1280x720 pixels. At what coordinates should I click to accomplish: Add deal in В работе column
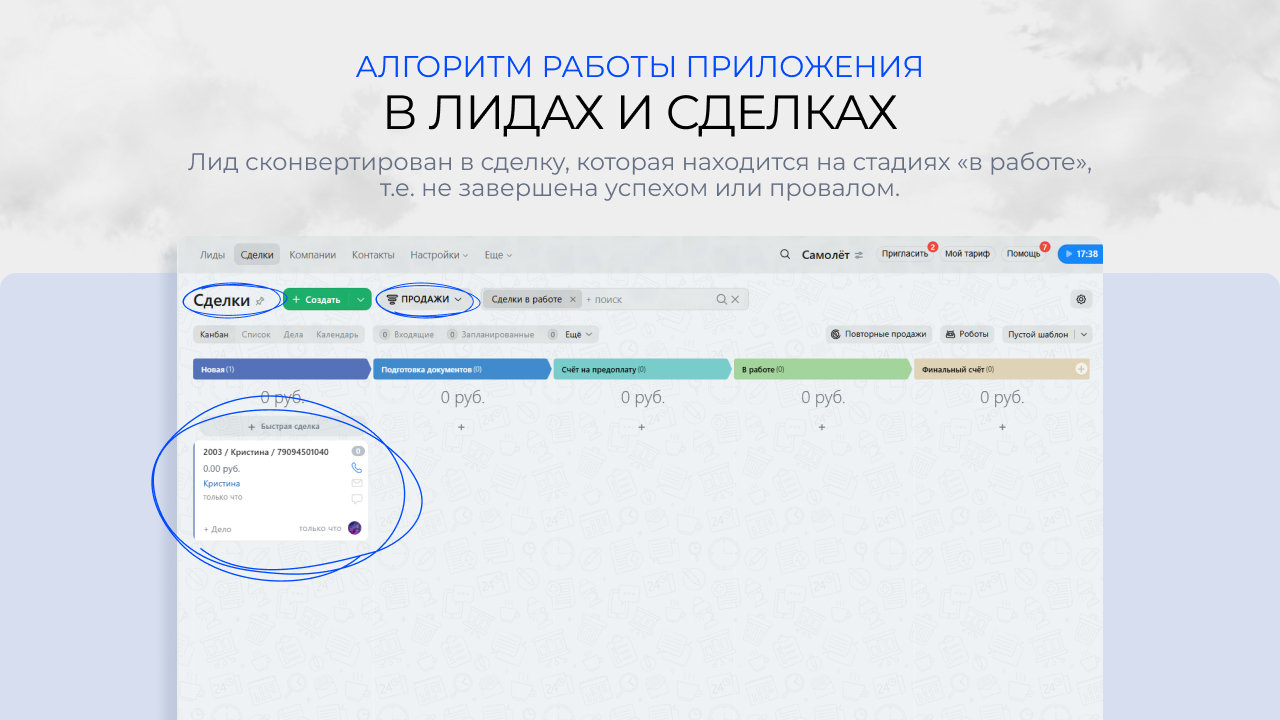[822, 427]
